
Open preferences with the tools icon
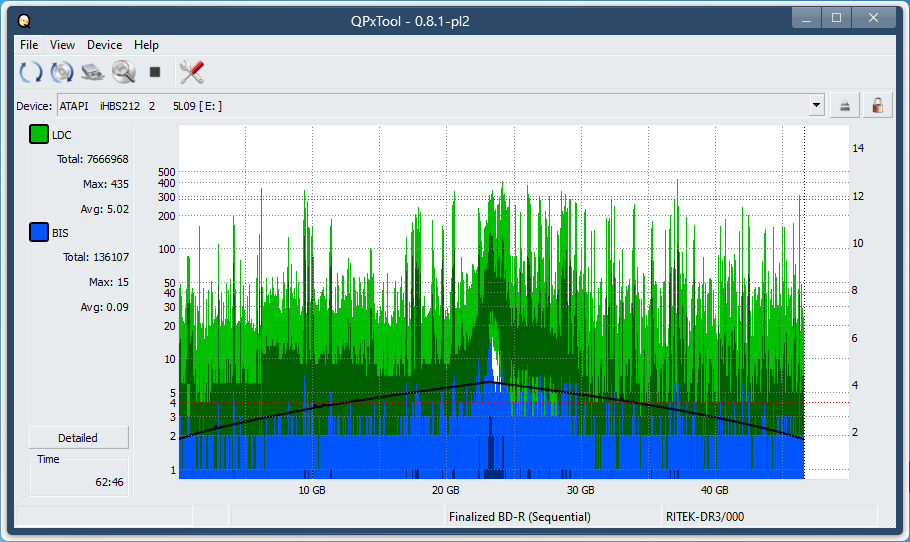tap(192, 72)
